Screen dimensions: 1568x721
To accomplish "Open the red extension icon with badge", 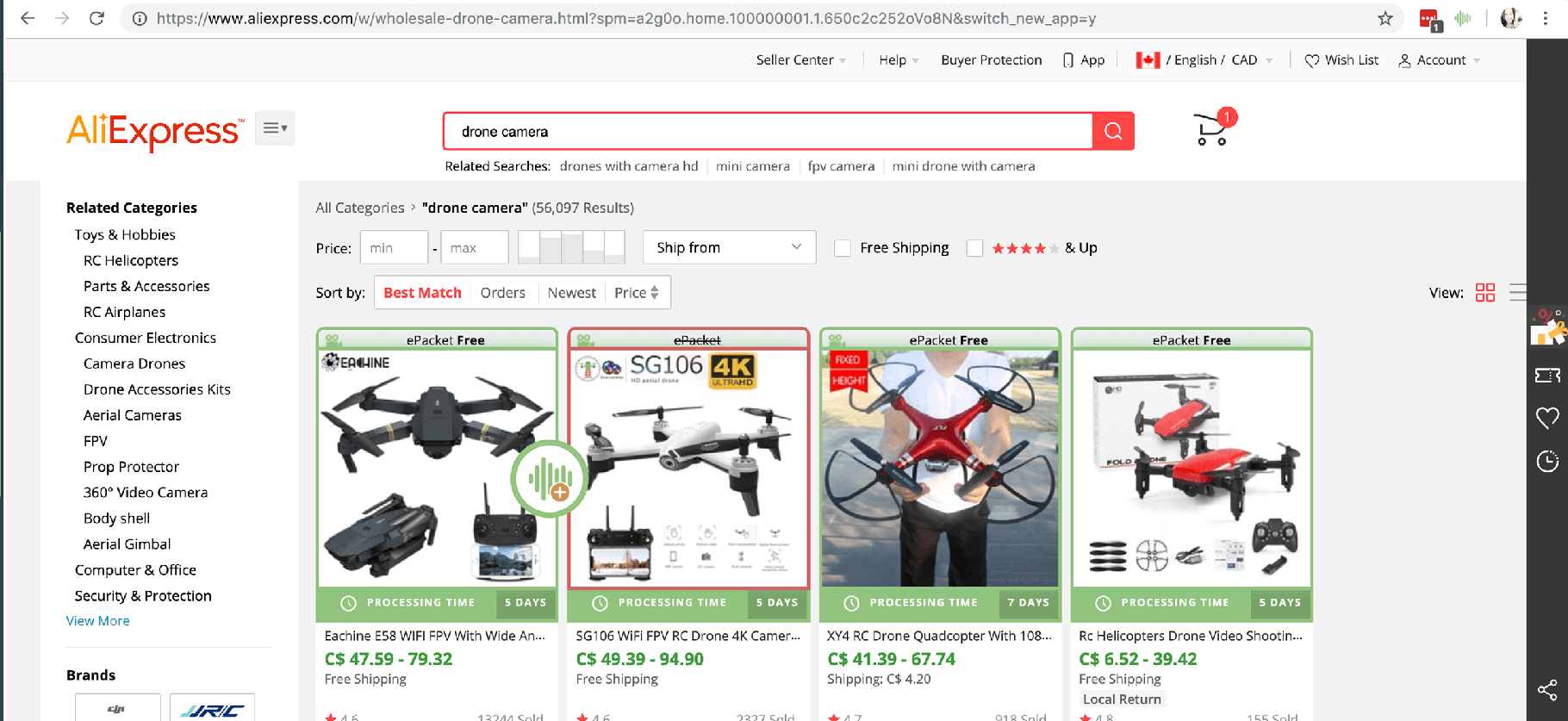I will pos(1429,19).
